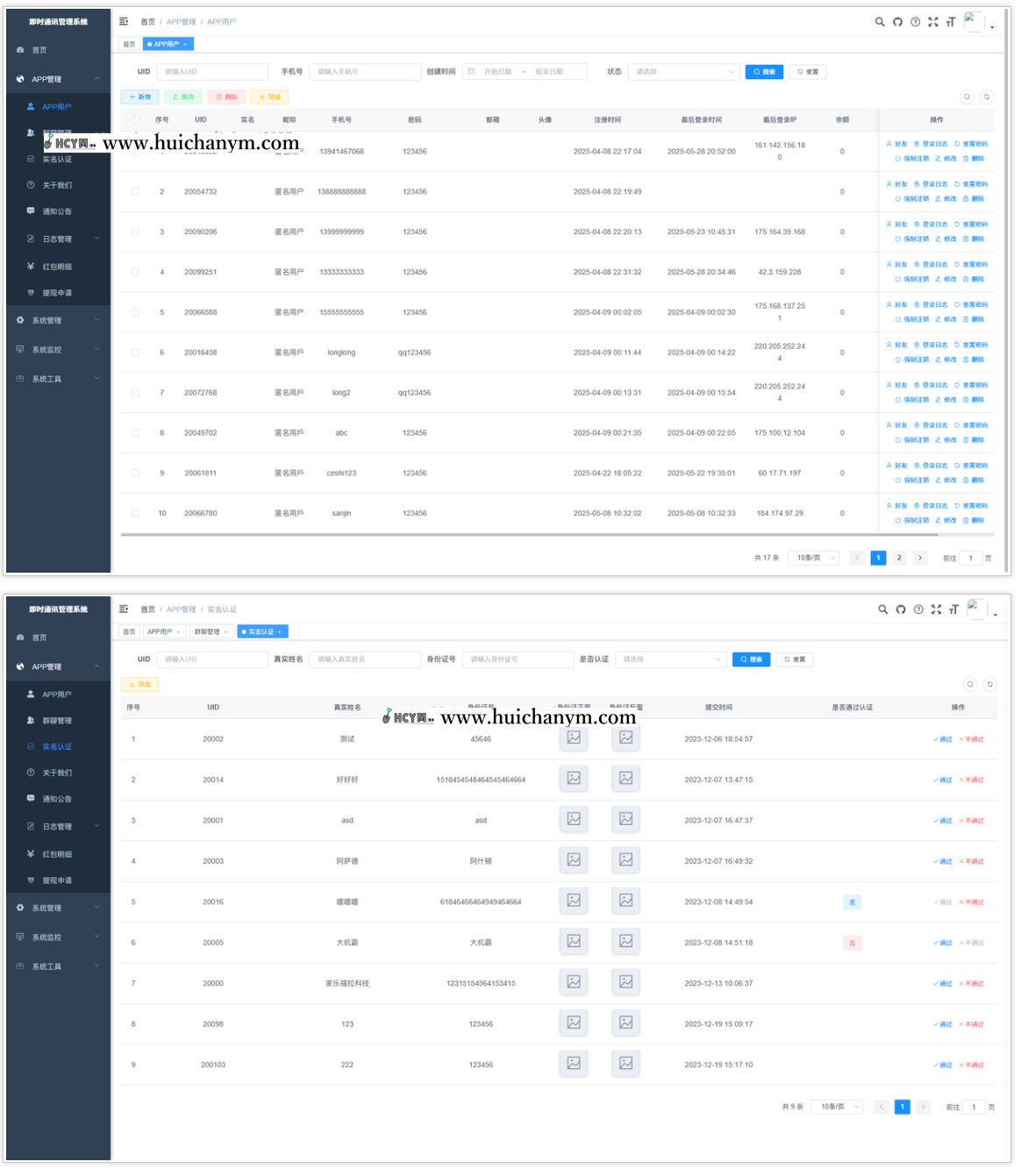Collapse sidebar via hamburger icon beside 首页 / APP管理 / APP用户
Screen dimensions: 1021x1176
(124, 21)
